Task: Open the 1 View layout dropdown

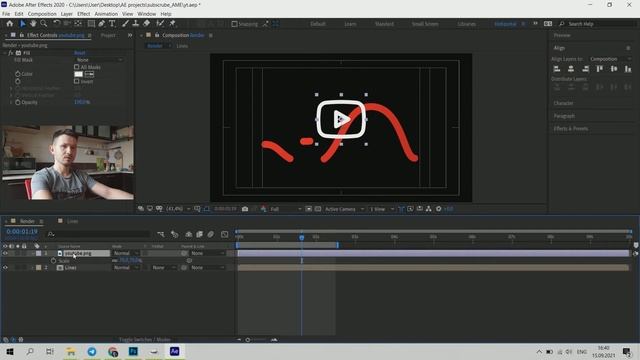Action: coord(381,209)
